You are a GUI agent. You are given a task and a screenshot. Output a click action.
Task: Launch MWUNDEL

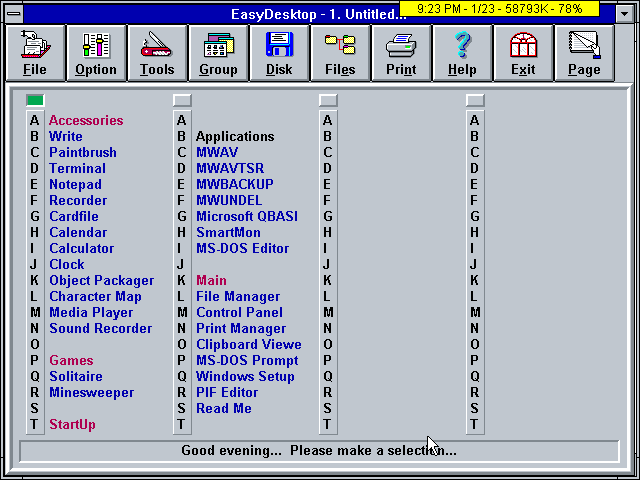229,200
